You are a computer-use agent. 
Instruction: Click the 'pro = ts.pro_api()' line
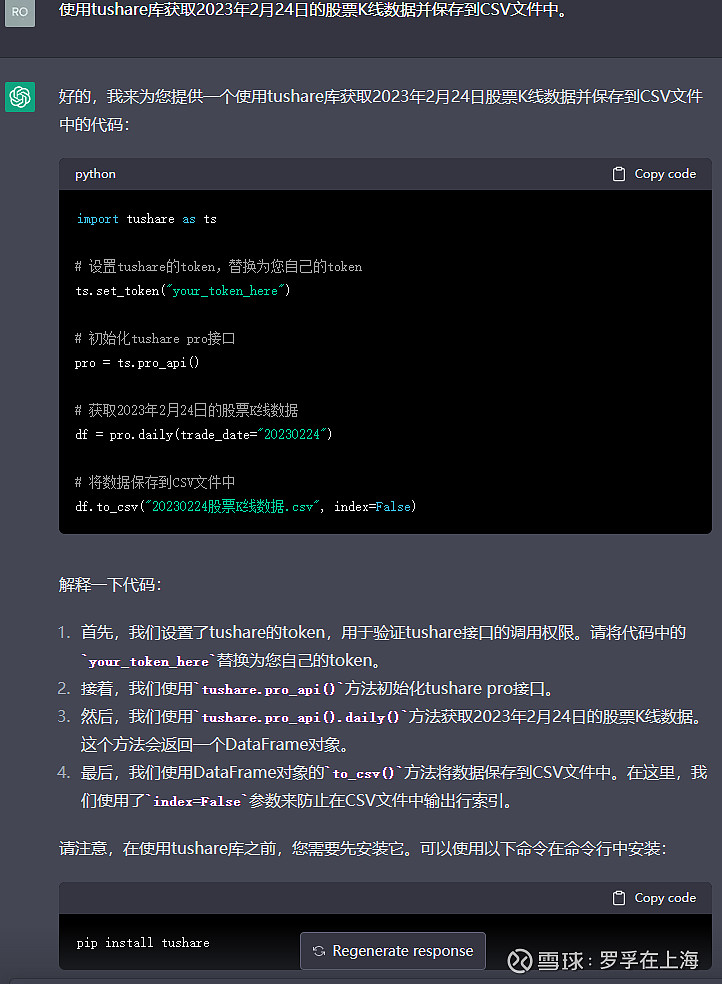[x=137, y=363]
